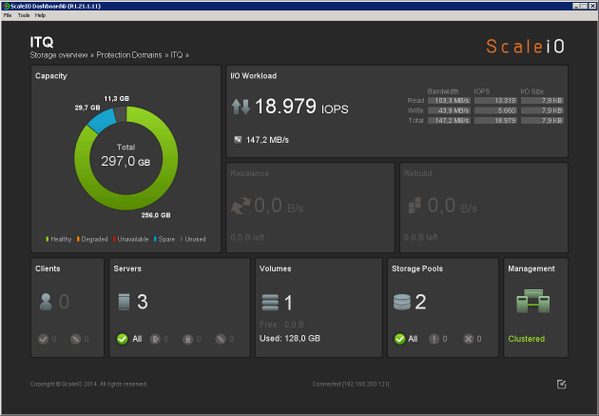Viewport: 599px width, 416px height.
Task: Click the Read IOPS 13.319 bar
Action: (x=495, y=100)
